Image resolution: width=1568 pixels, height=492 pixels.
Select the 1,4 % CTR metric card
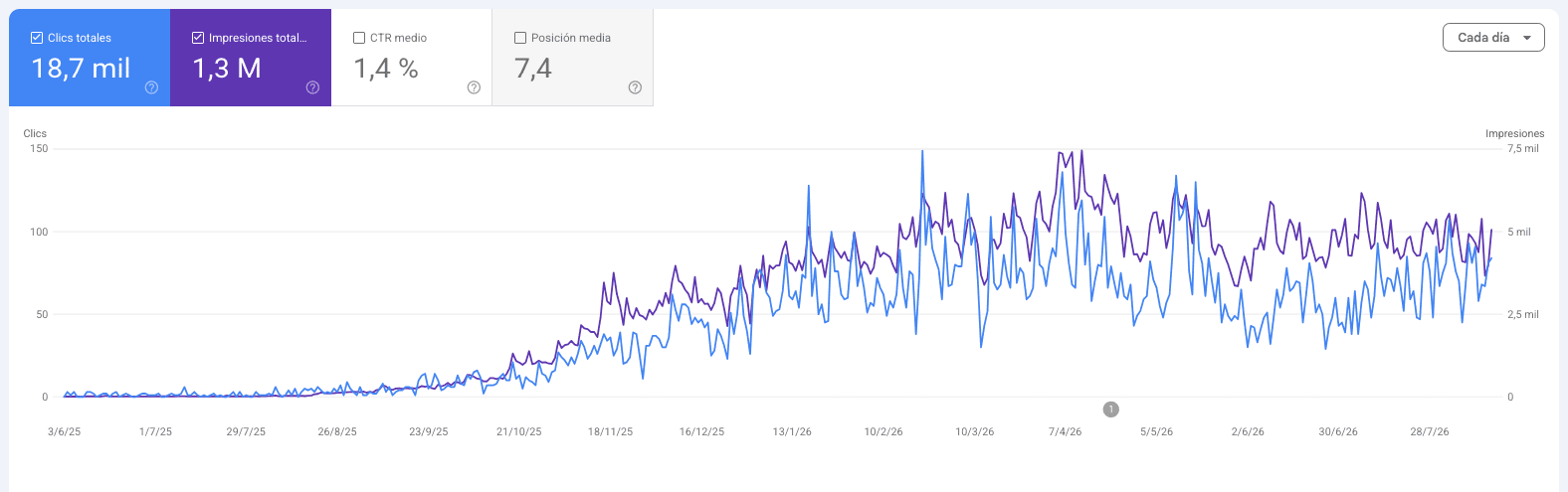coord(412,58)
